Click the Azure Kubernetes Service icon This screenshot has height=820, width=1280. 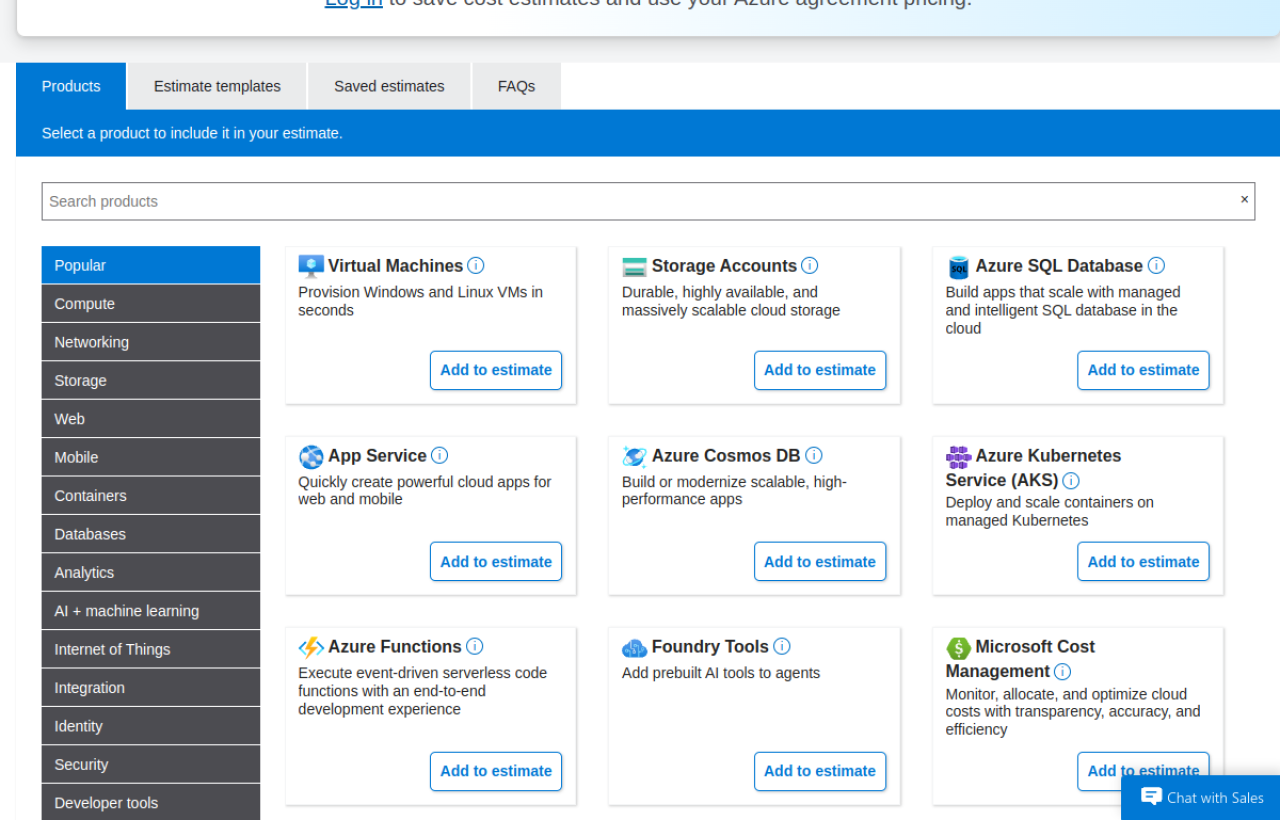(x=958, y=457)
